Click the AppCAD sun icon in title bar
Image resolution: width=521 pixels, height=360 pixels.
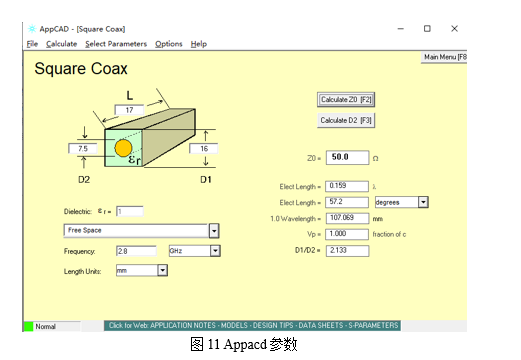32,29
